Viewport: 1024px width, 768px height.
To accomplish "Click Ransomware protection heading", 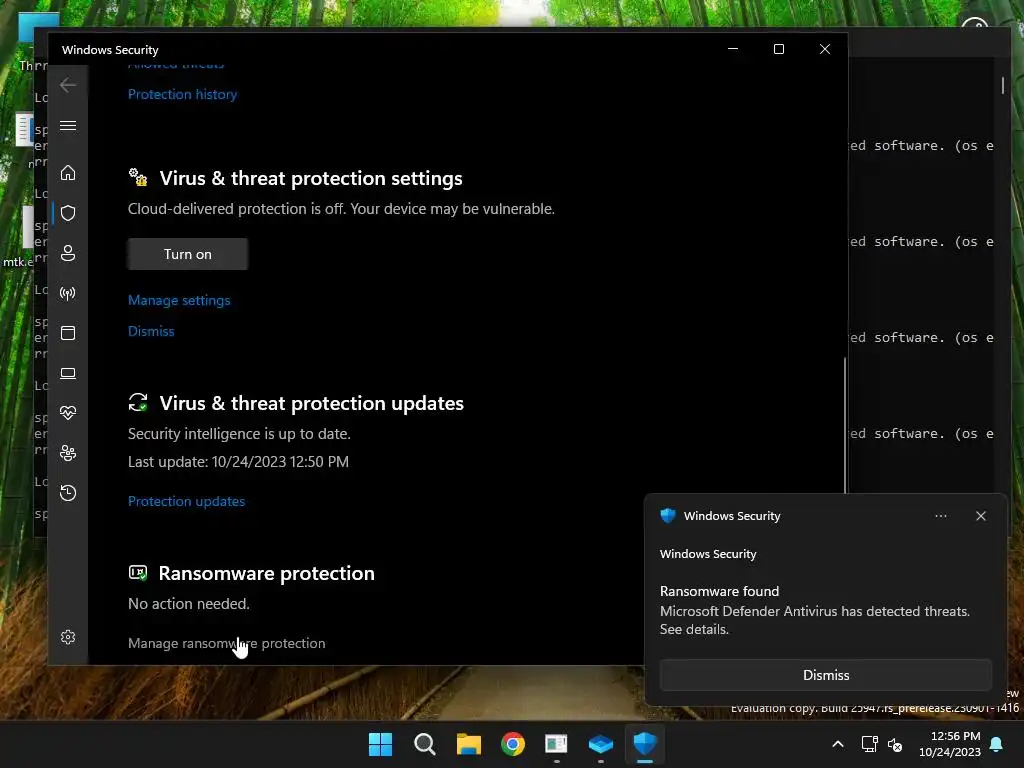I will pyautogui.click(x=266, y=573).
